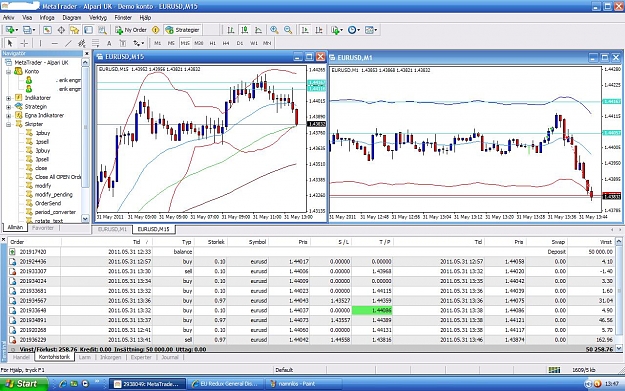
Task: Switch to H1 timeframe button
Action: (x=212, y=43)
